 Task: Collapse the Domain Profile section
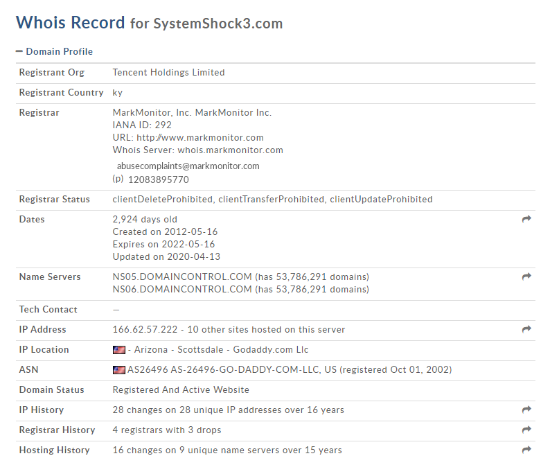pos(54,52)
